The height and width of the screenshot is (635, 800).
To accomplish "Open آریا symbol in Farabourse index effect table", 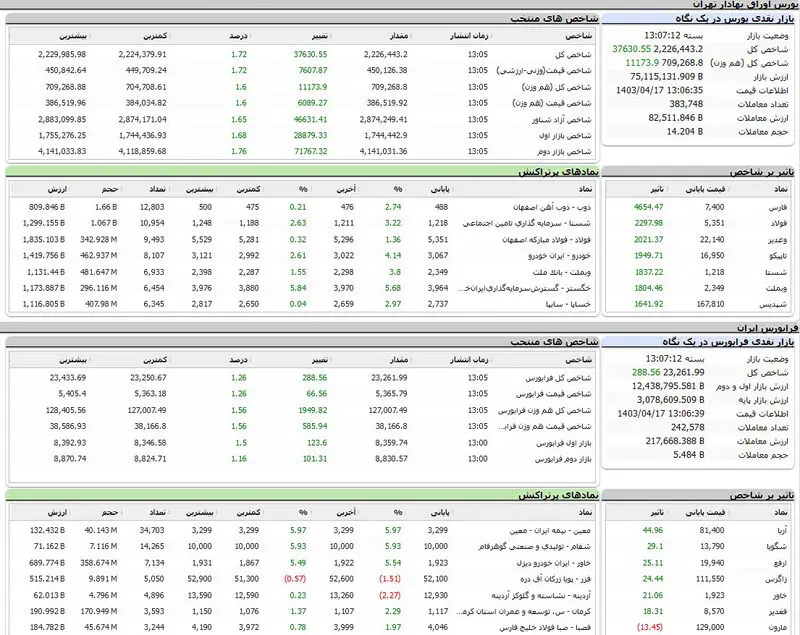I will coord(782,530).
